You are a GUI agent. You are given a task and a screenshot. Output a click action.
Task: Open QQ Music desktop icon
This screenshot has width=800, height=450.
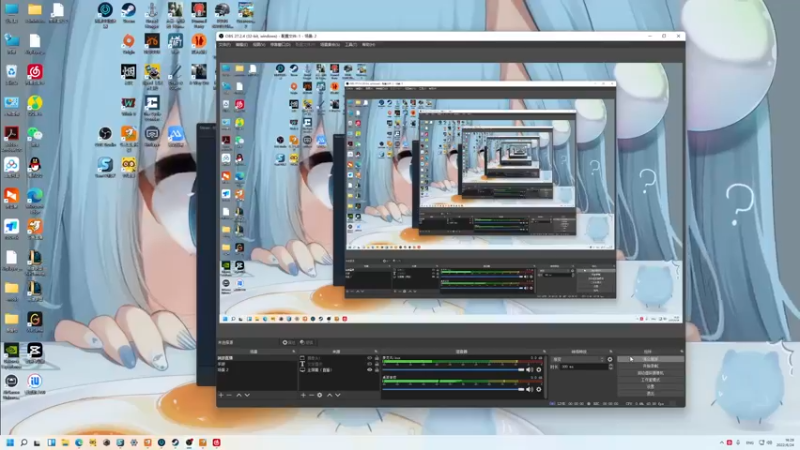click(35, 105)
